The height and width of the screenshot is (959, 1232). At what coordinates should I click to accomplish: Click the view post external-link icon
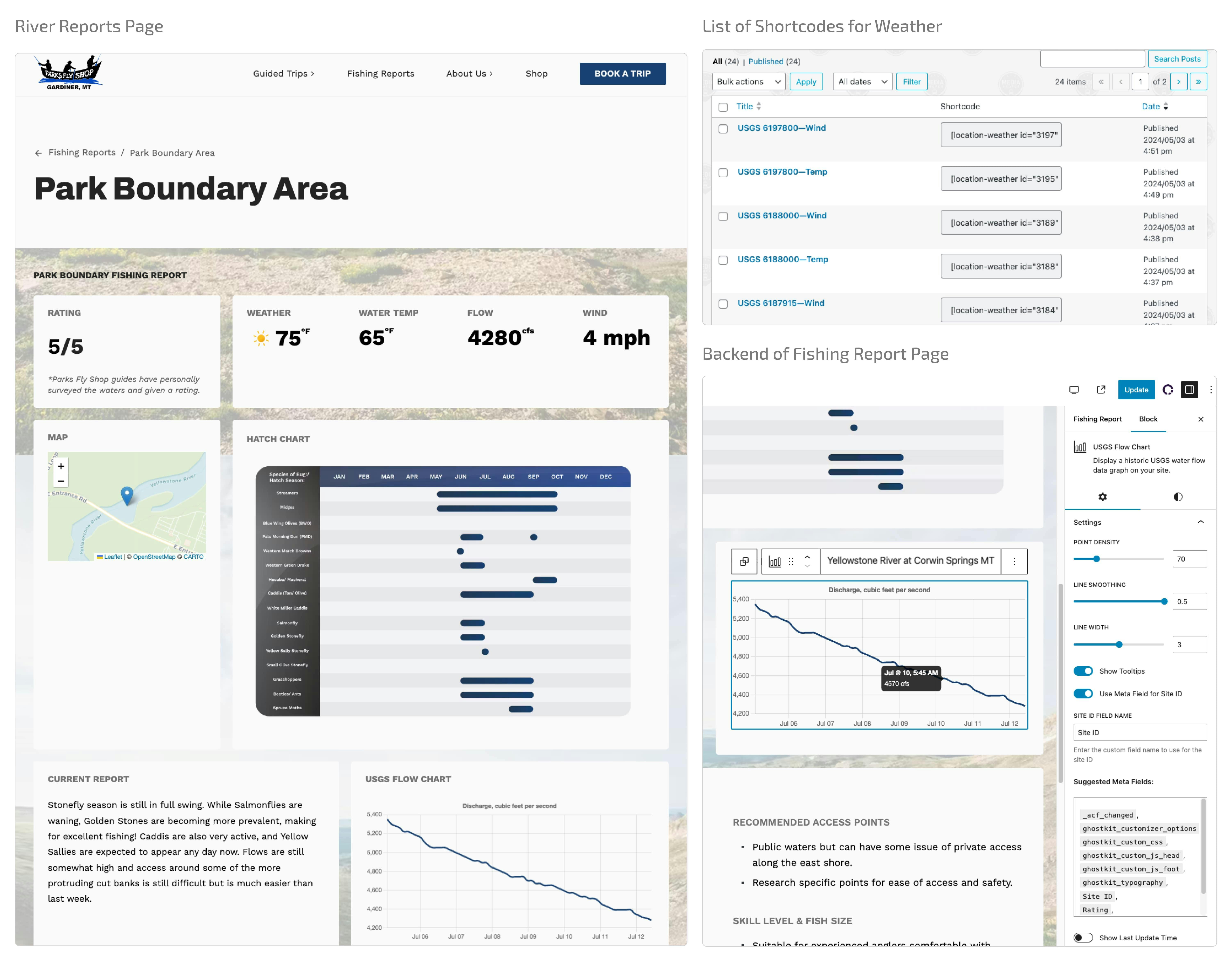tap(1101, 390)
